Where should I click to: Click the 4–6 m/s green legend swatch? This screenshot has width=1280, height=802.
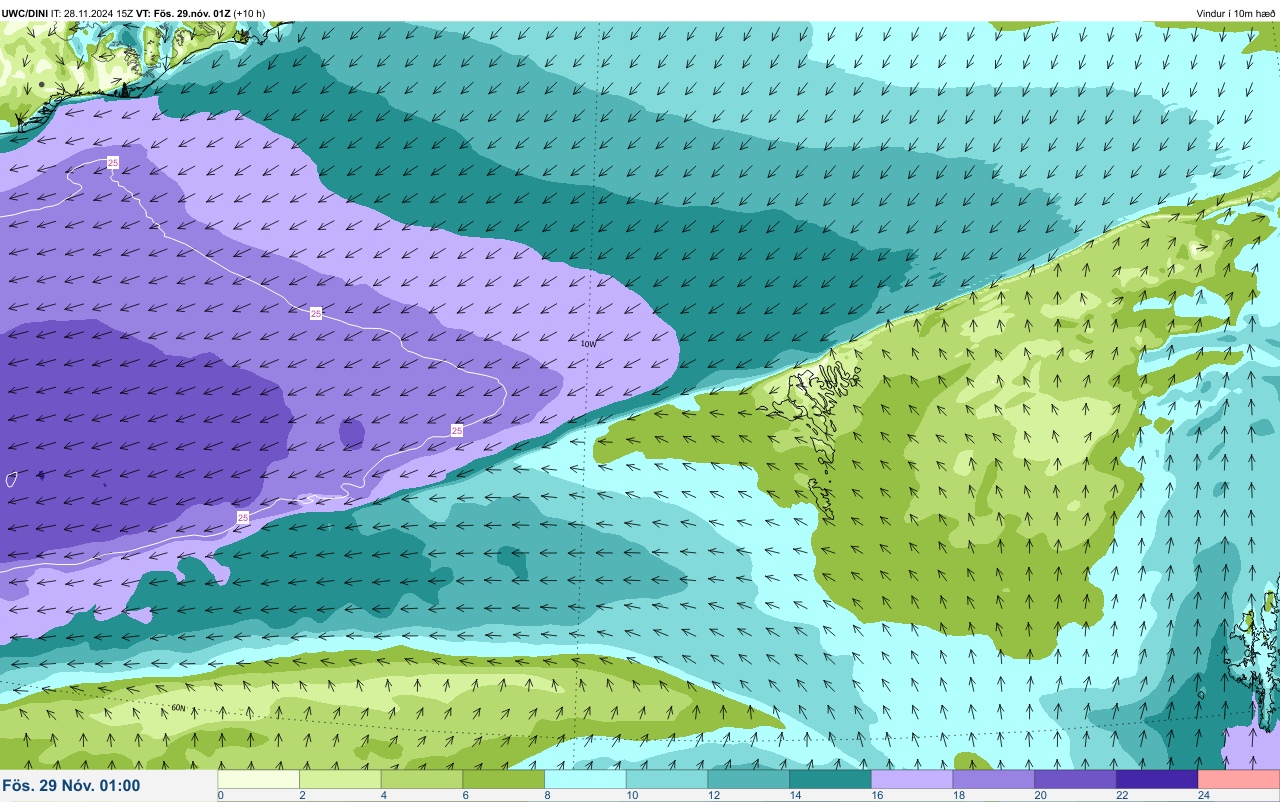422,779
